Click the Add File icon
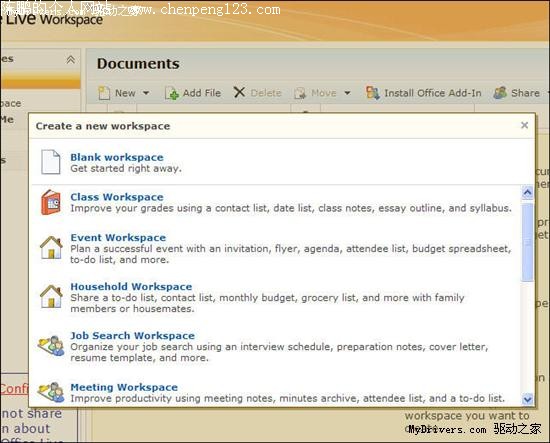Image resolution: width=550 pixels, height=443 pixels. coord(172,93)
